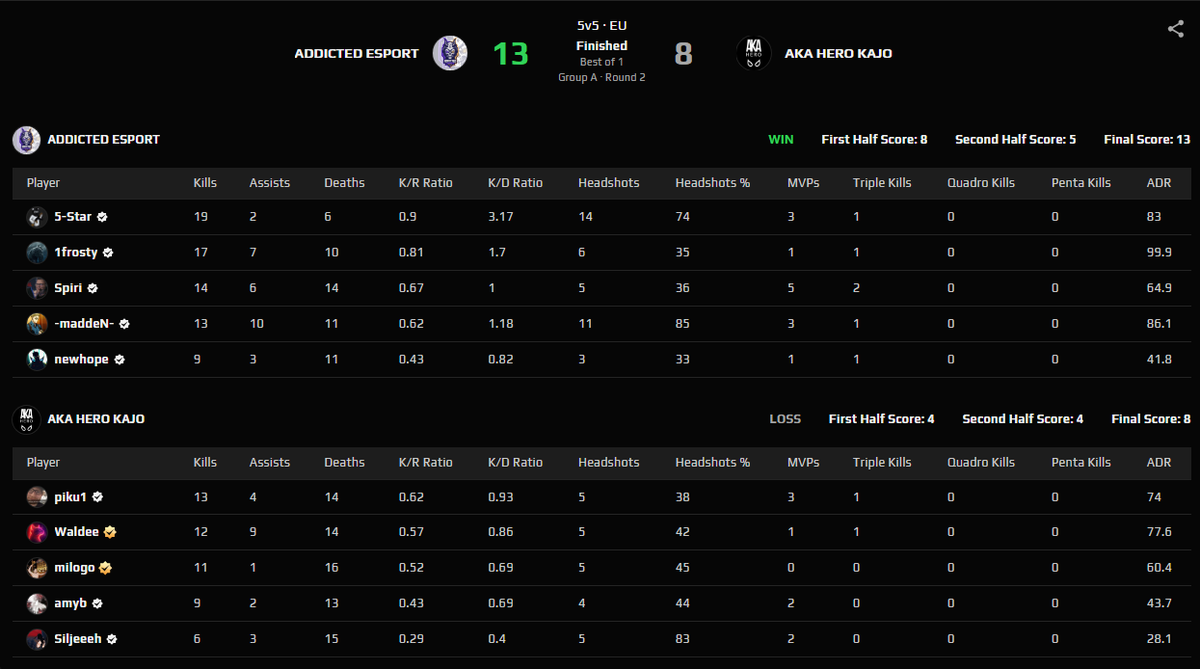Open -maddeN- player profile link
Image resolution: width=1200 pixels, height=669 pixels.
85,324
